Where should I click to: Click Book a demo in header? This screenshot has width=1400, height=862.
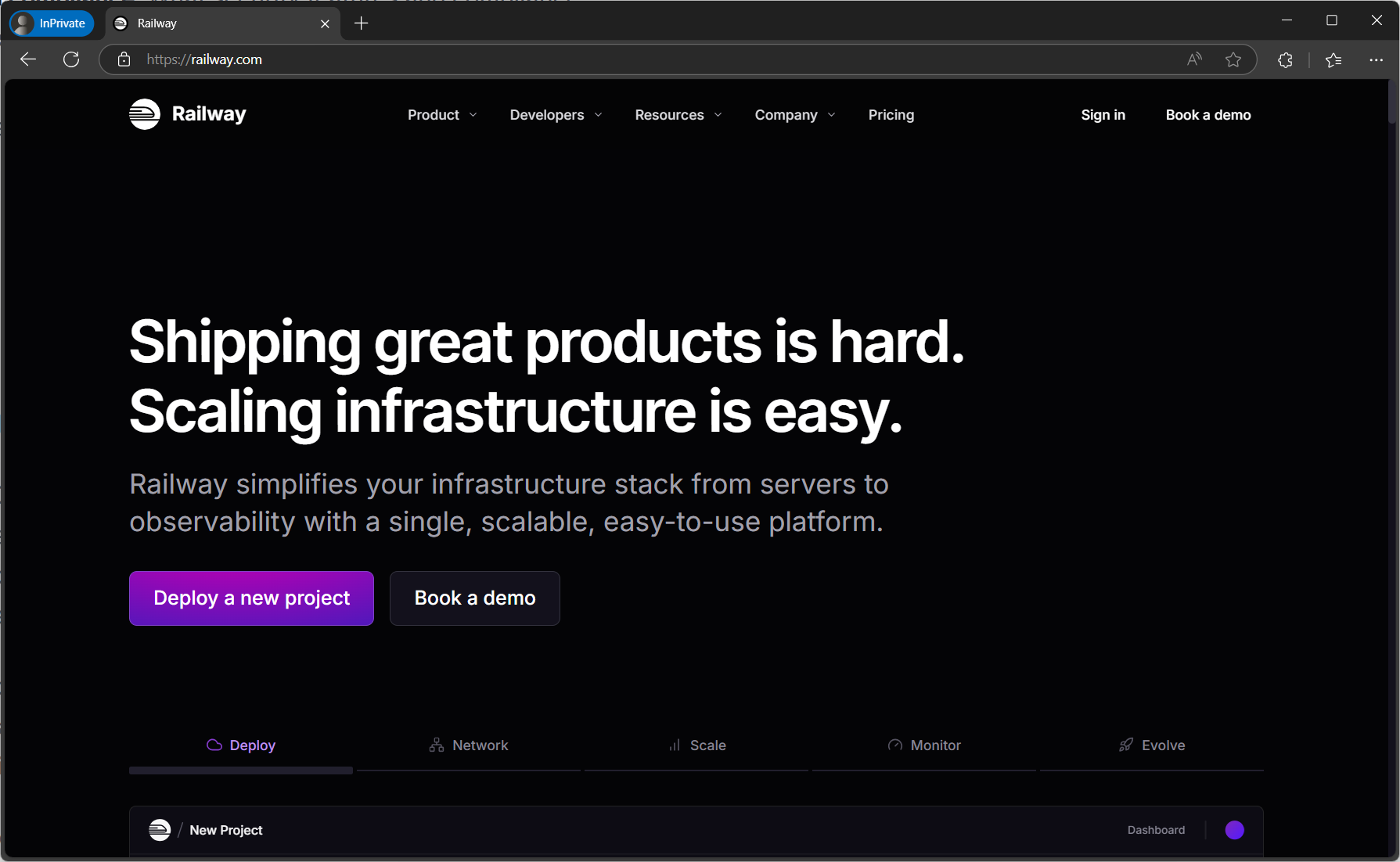tap(1208, 115)
